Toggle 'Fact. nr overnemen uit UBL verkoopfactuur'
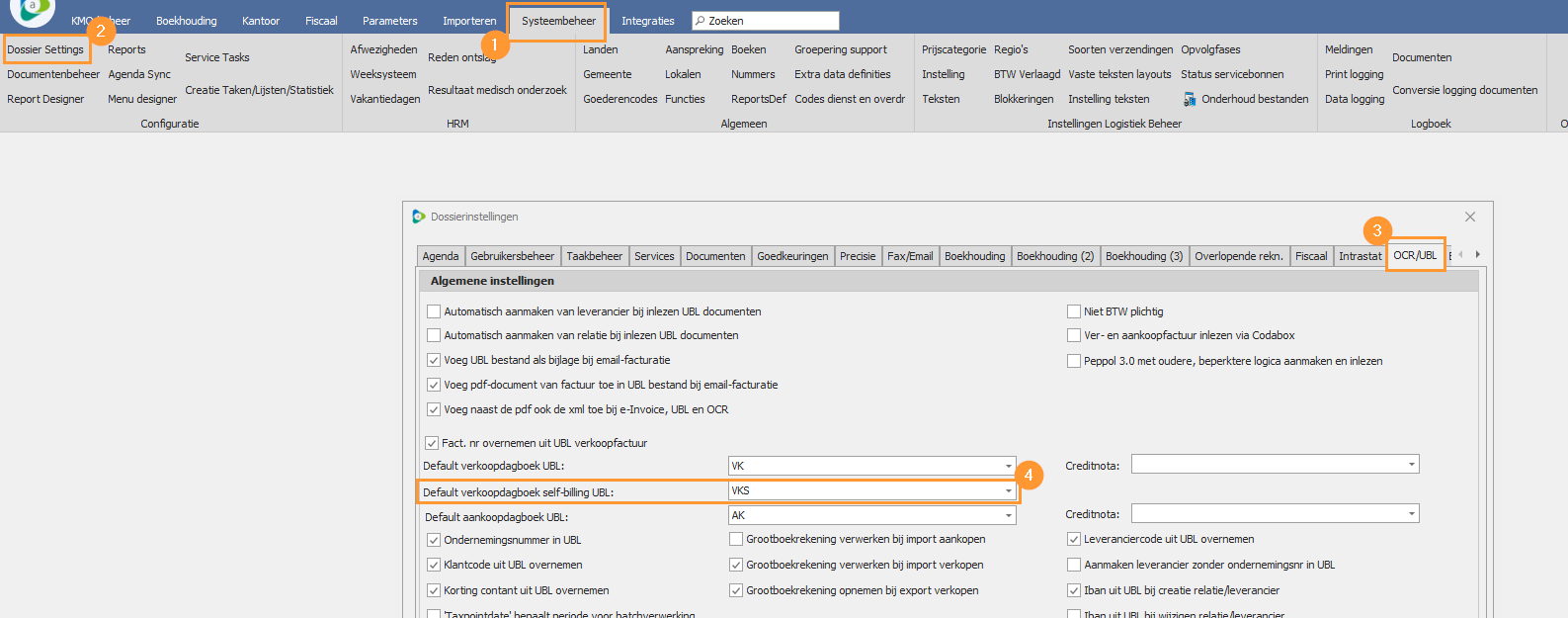The height and width of the screenshot is (618, 1568). point(432,443)
